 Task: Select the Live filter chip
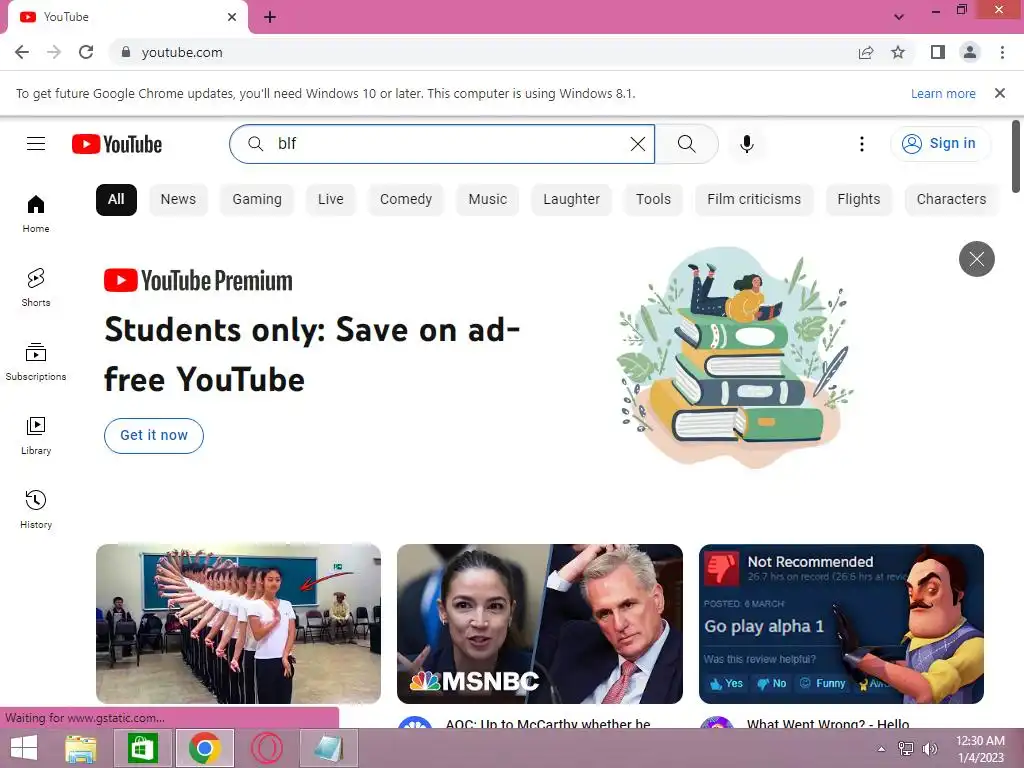click(x=330, y=199)
